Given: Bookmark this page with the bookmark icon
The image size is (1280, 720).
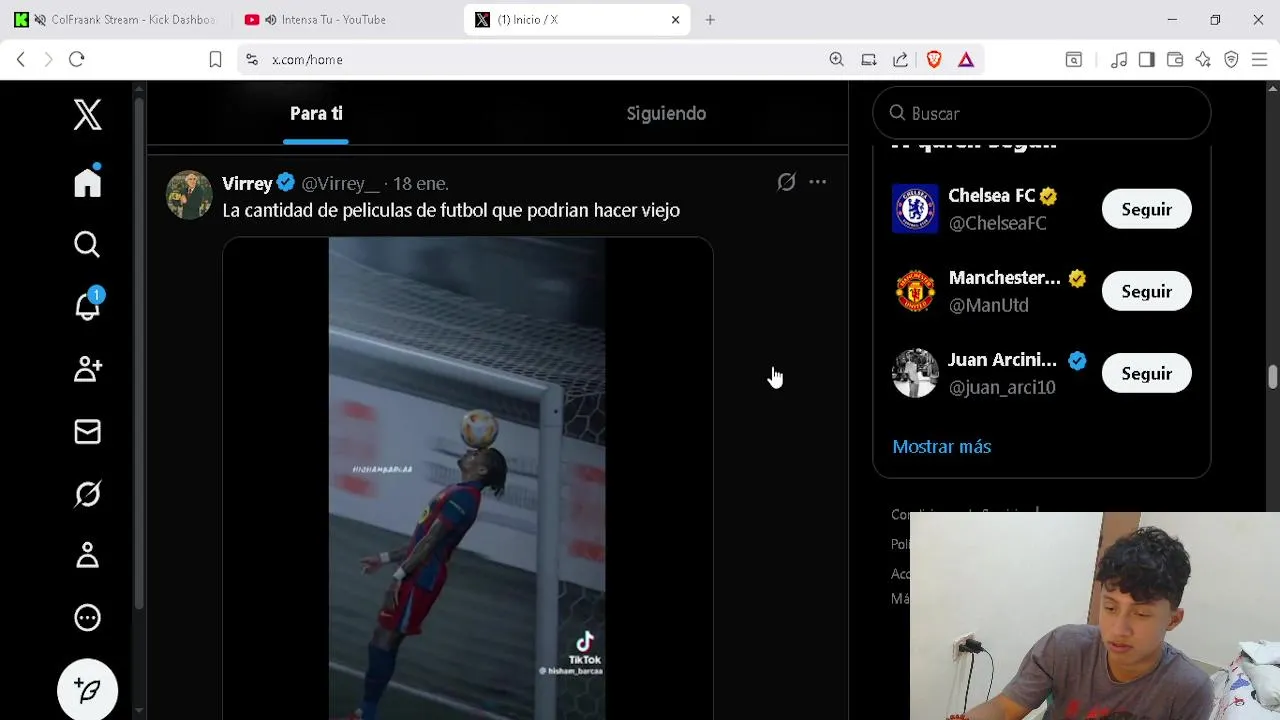Looking at the screenshot, I should tap(215, 60).
